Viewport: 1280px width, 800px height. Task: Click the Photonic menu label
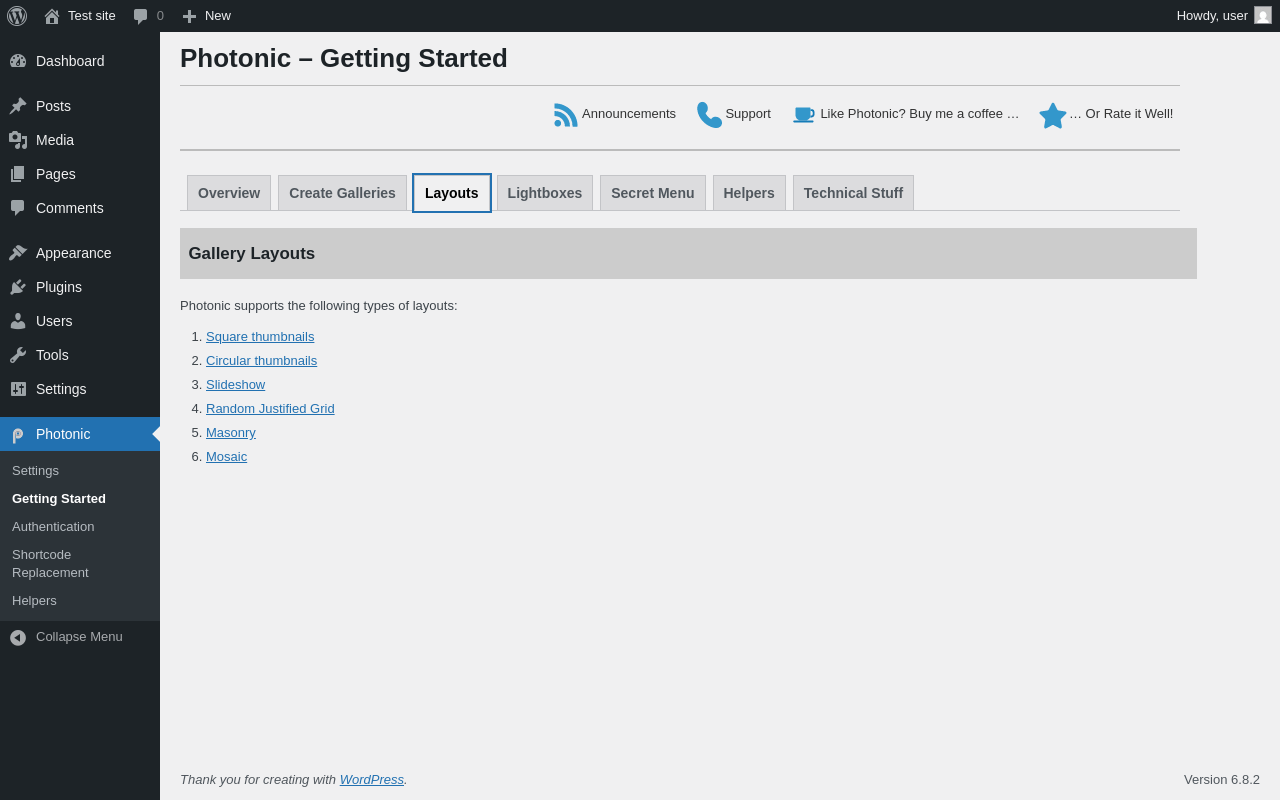pyautogui.click(x=63, y=434)
